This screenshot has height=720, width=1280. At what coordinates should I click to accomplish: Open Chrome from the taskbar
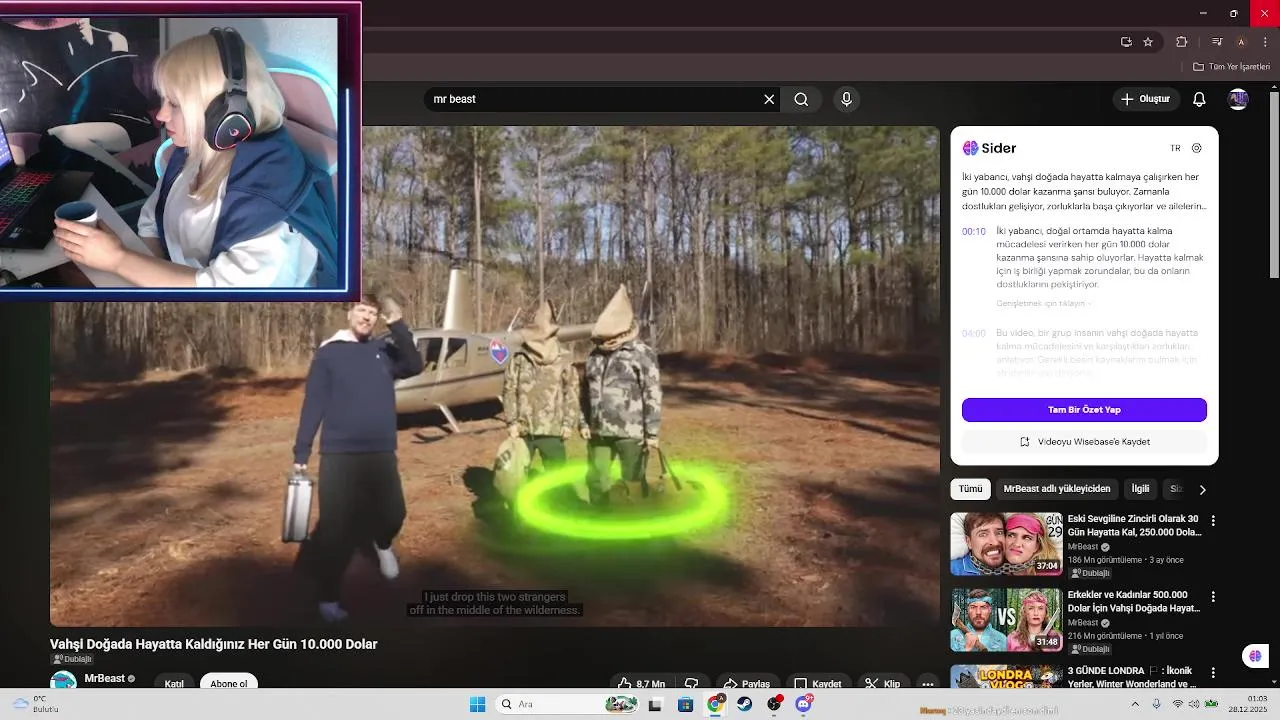tap(715, 704)
